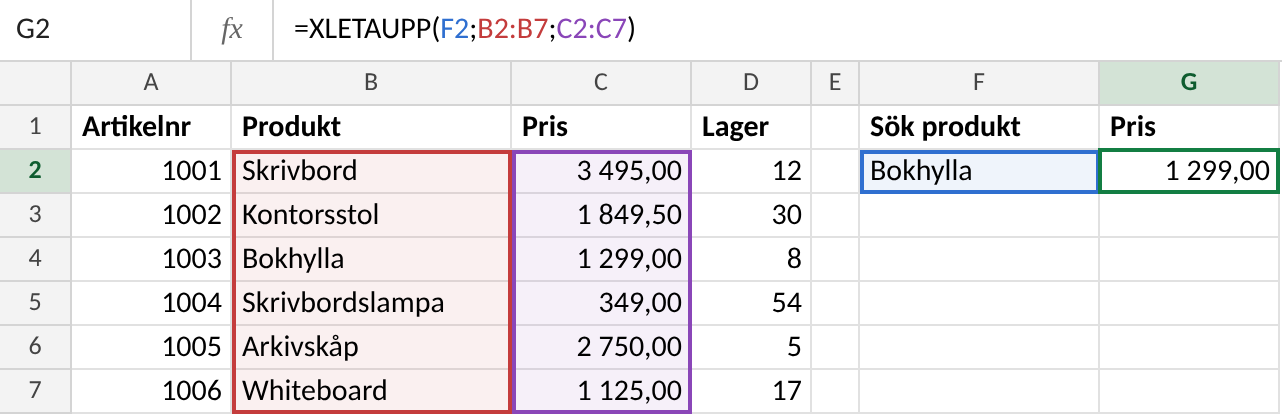Click the Produkt header cell
1282x414 pixels.
371,127
